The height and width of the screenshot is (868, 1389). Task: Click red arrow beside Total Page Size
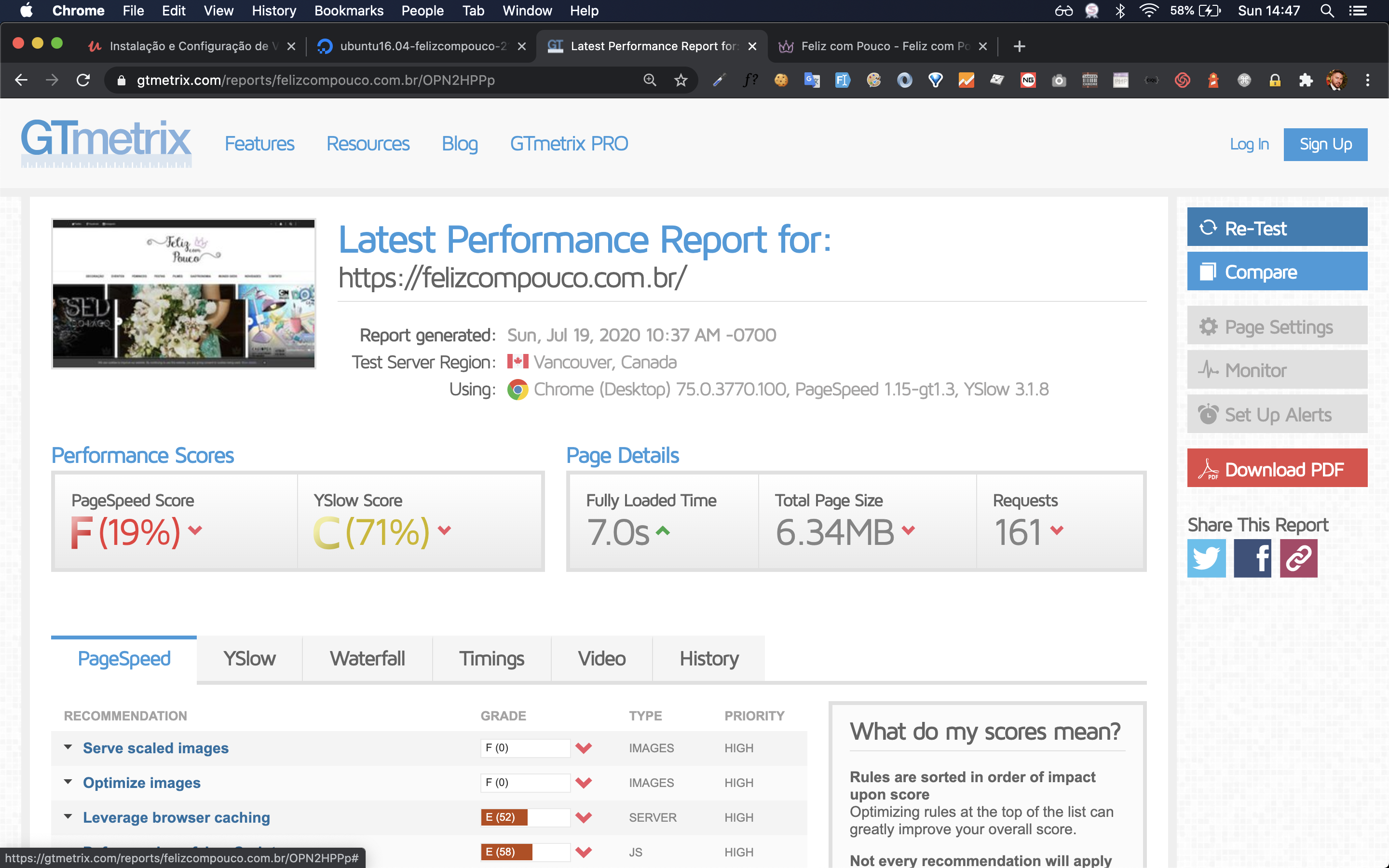pyautogui.click(x=908, y=530)
